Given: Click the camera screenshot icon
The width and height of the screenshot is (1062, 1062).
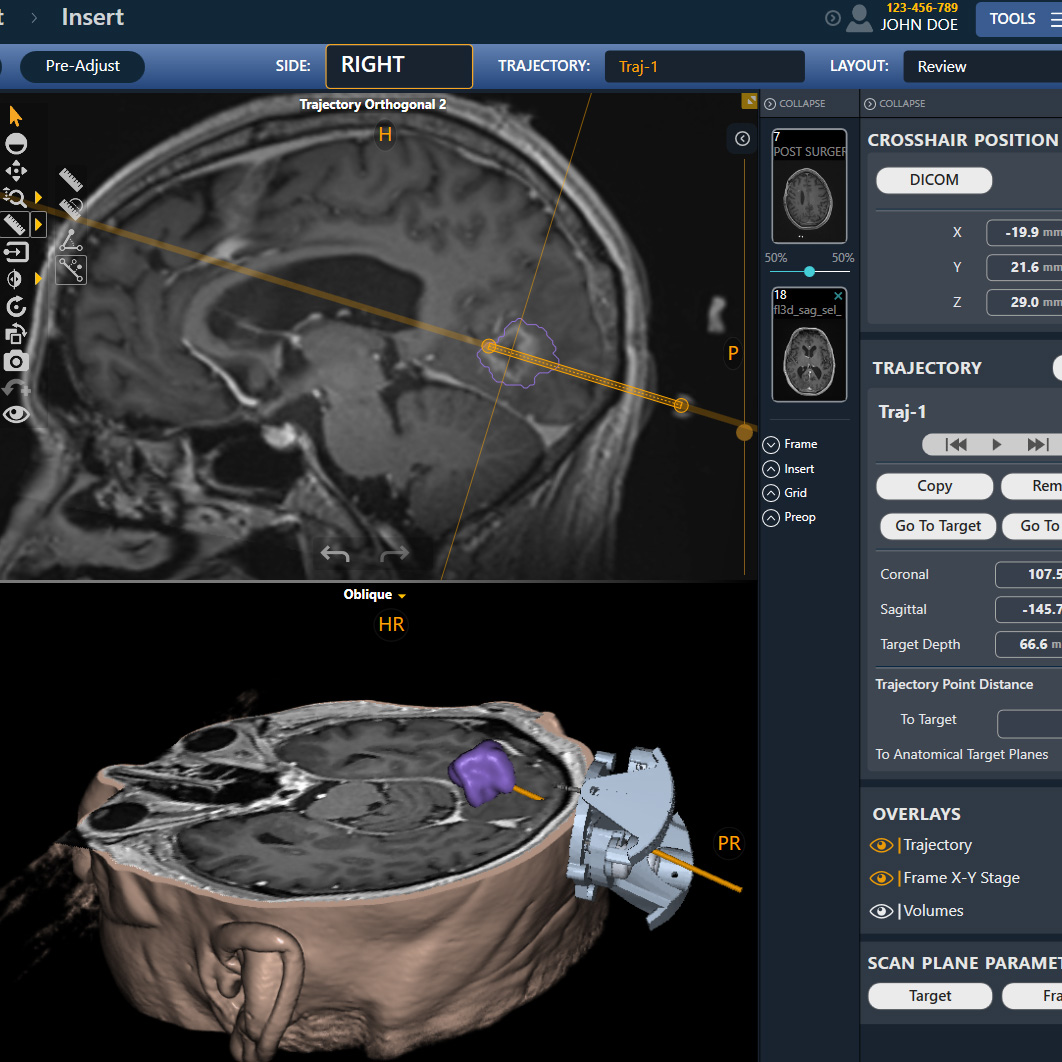Looking at the screenshot, I should [x=16, y=361].
